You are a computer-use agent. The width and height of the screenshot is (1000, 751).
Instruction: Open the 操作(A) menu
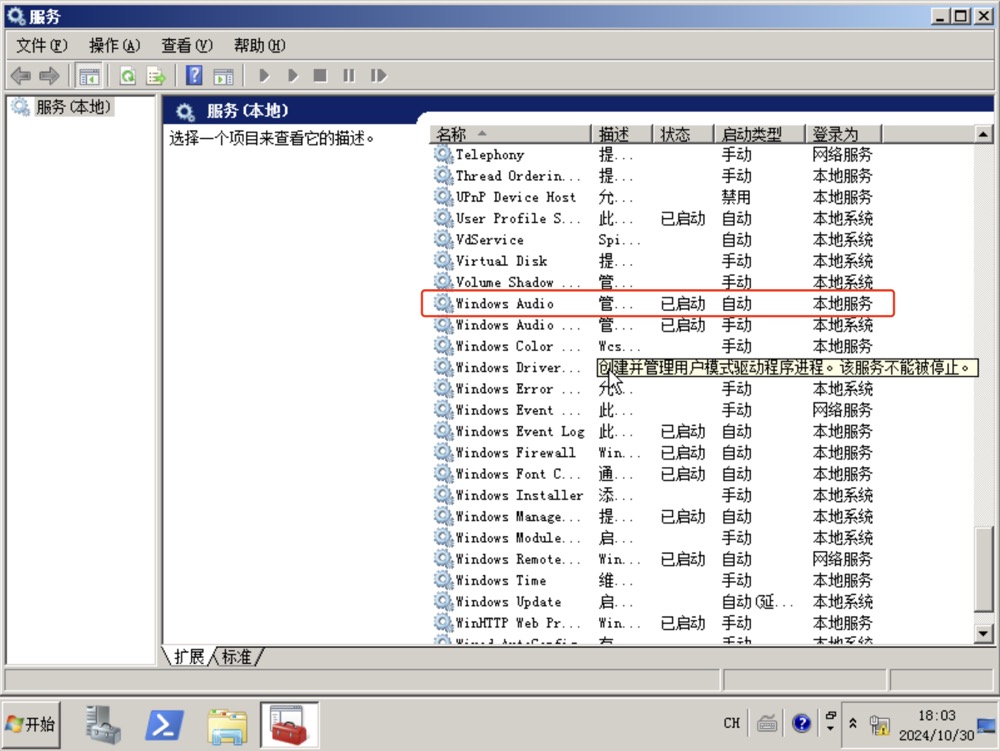click(114, 45)
